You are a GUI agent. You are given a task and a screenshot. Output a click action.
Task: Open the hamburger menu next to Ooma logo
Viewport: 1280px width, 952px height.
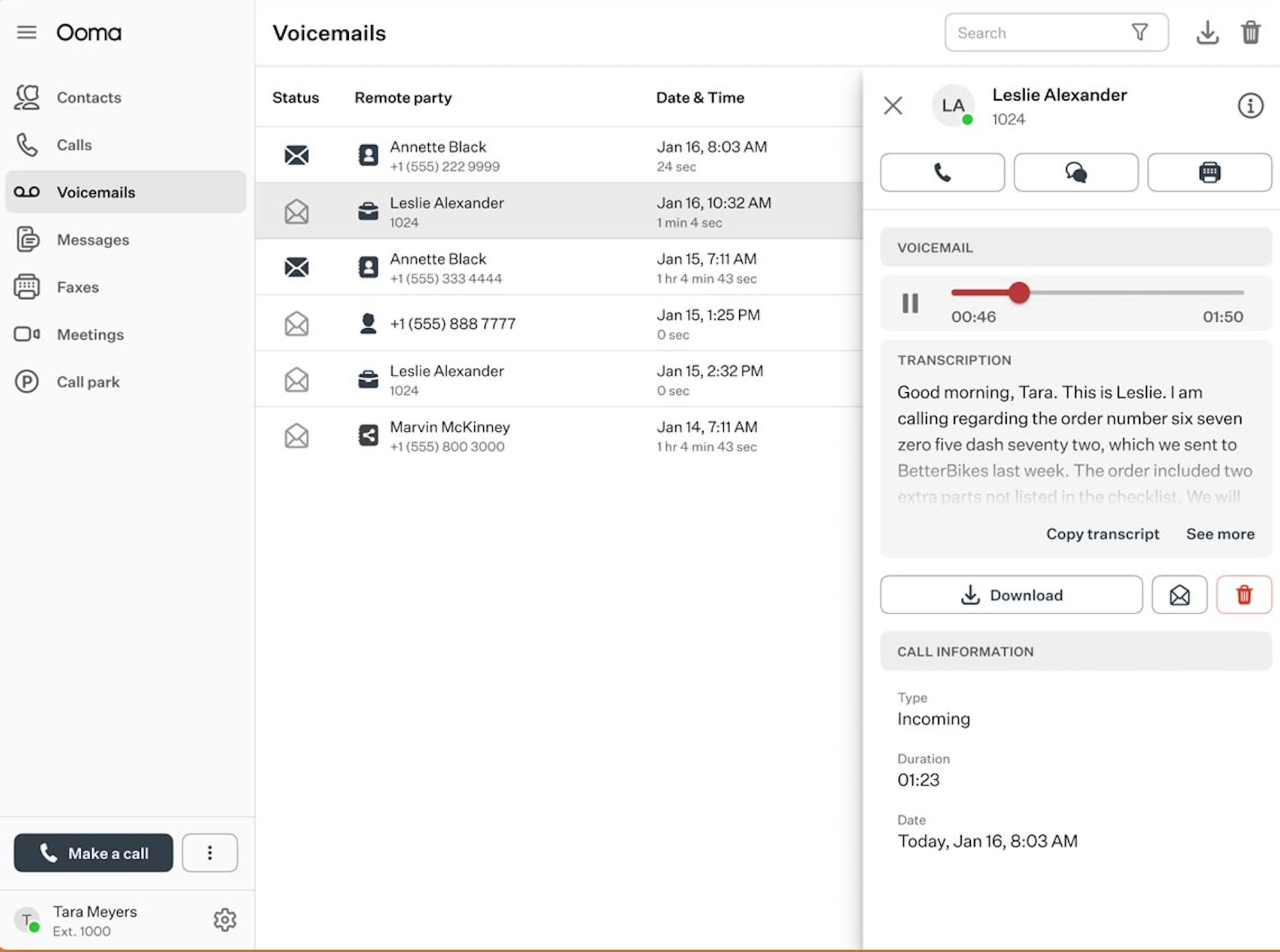[x=26, y=32]
